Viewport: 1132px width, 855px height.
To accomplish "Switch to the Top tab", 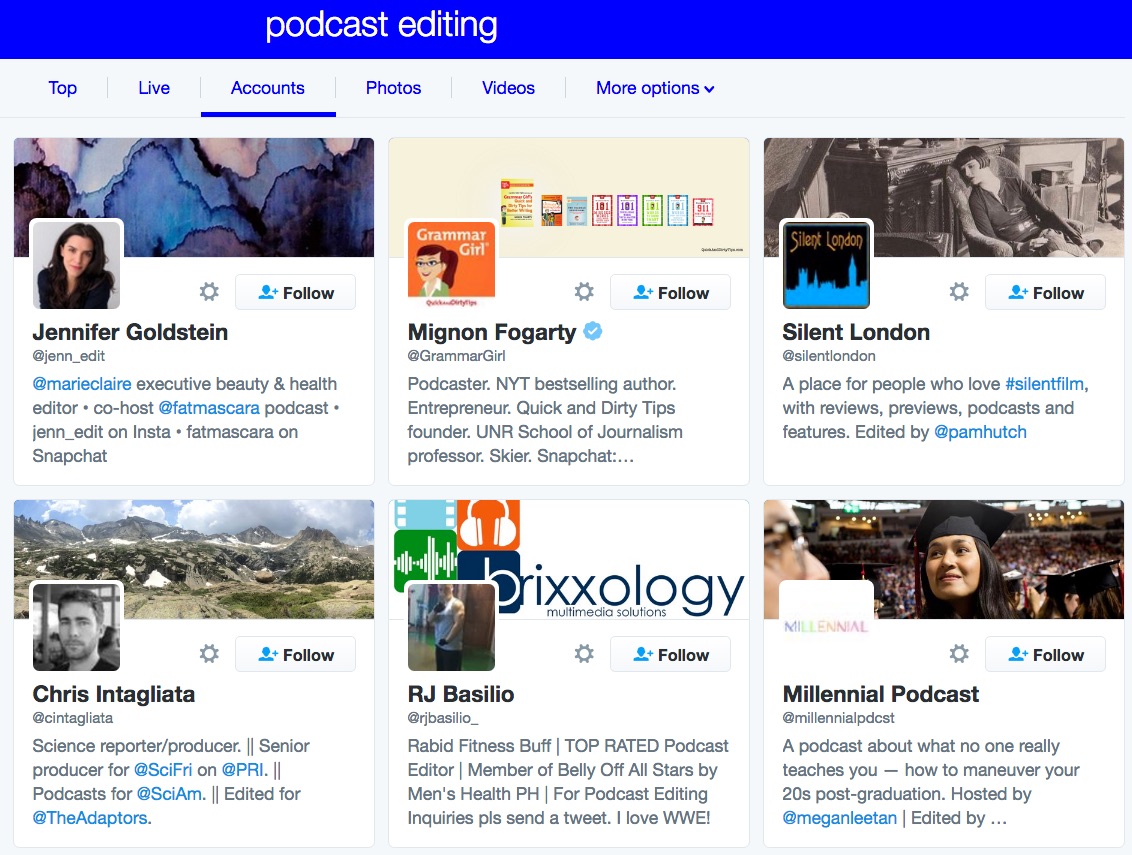I will click(x=63, y=88).
